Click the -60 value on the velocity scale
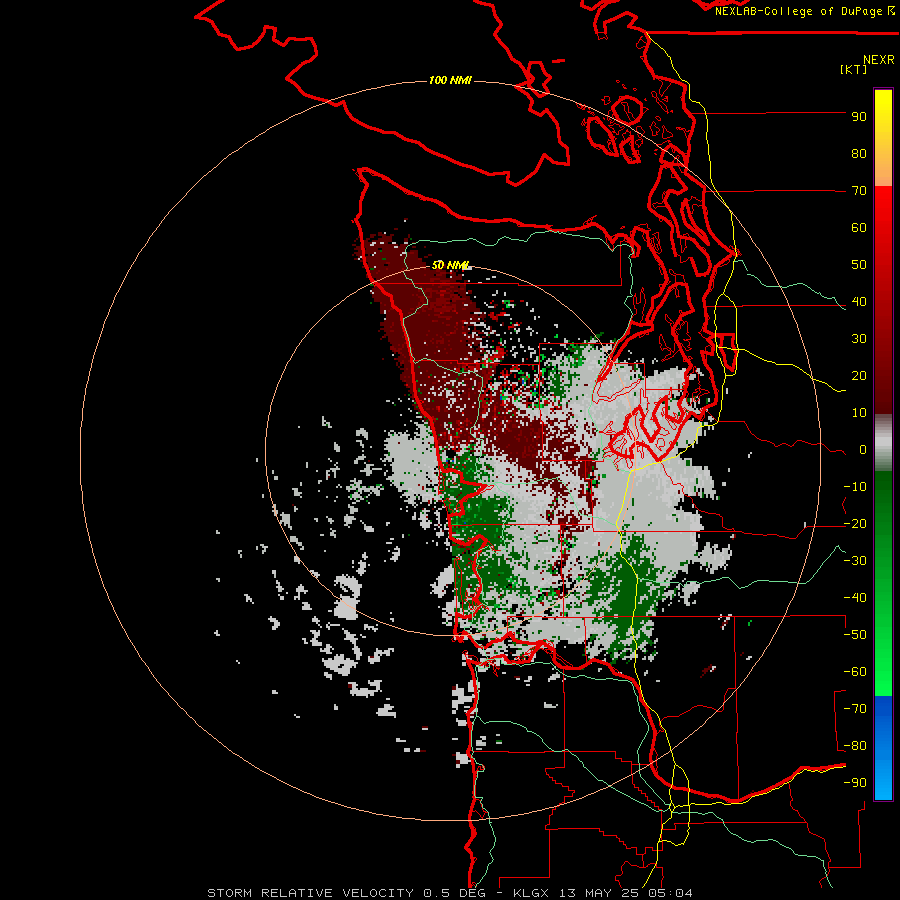900x900 pixels. [855, 672]
